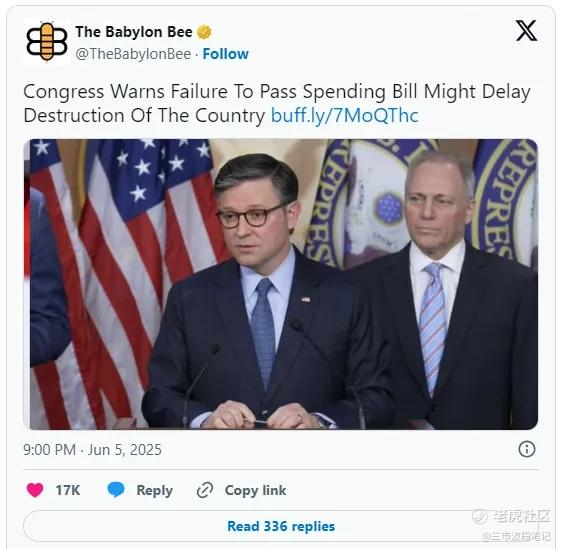Open Read 336 replies

pos(281,526)
